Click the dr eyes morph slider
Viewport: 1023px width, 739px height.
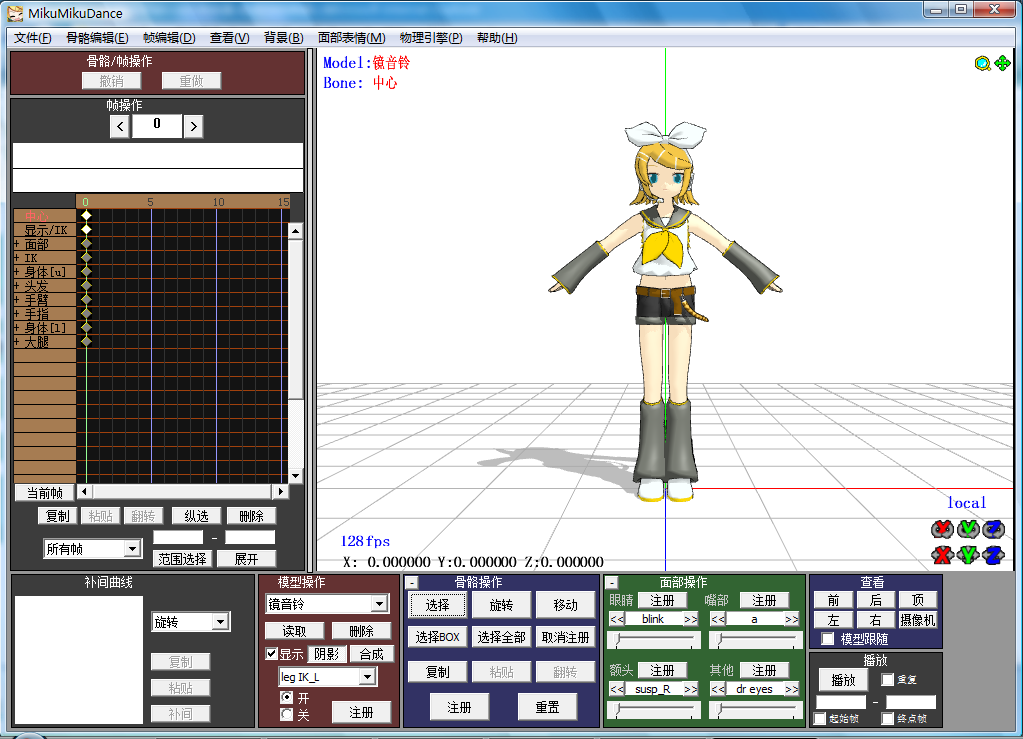click(756, 710)
